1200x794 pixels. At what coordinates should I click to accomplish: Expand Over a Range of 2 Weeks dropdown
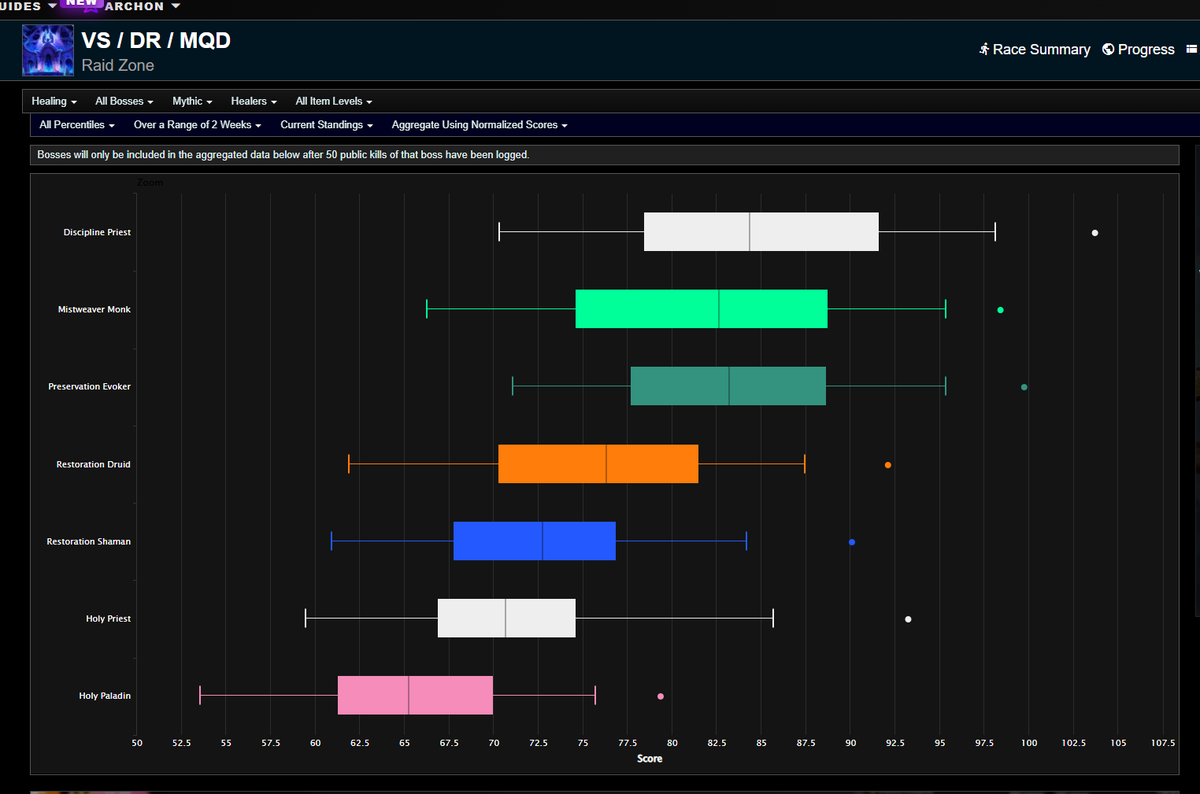198,125
